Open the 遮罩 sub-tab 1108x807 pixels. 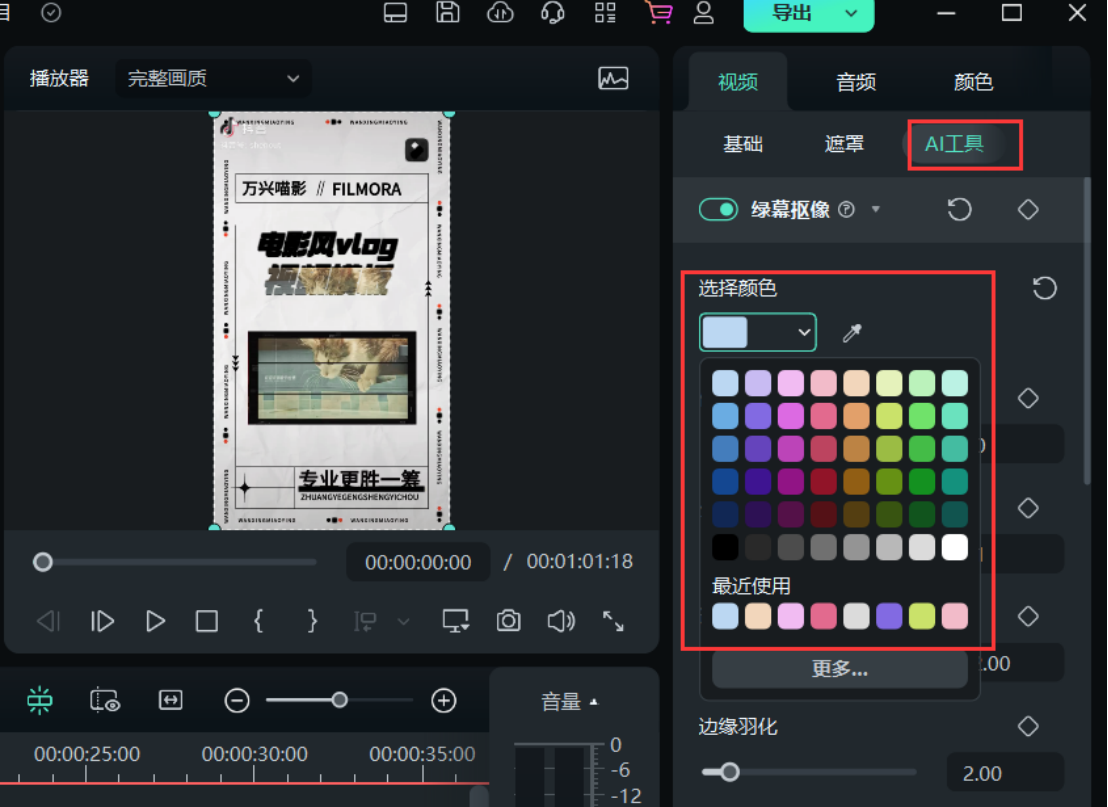tap(844, 144)
